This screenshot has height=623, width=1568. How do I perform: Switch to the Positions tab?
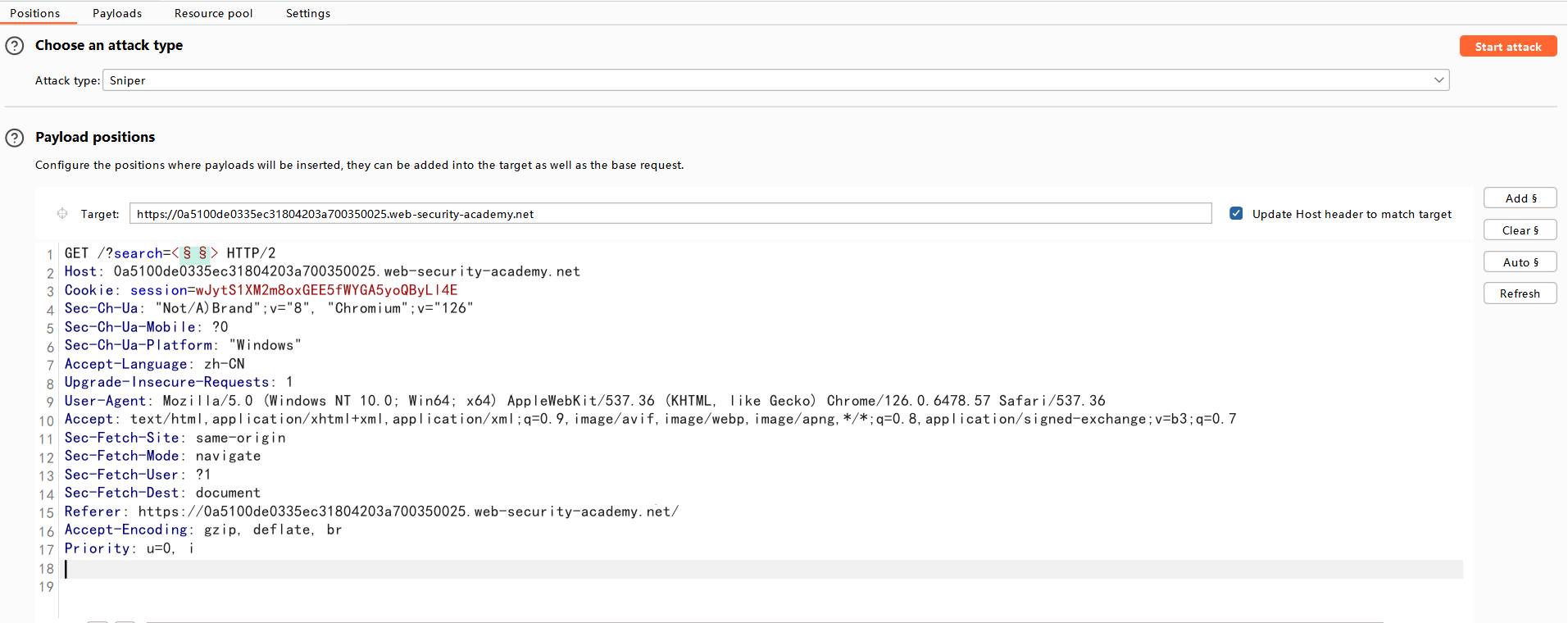[x=35, y=13]
